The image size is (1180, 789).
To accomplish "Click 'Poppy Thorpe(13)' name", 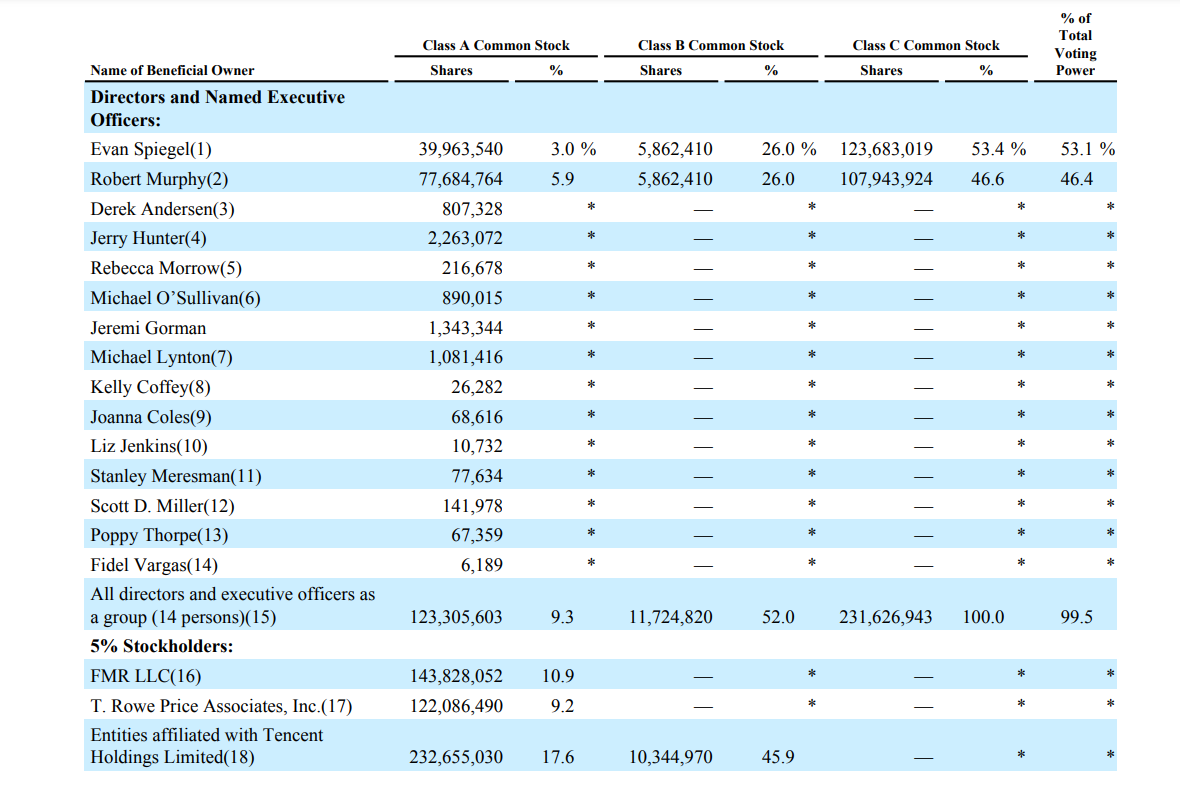I will pyautogui.click(x=159, y=535).
